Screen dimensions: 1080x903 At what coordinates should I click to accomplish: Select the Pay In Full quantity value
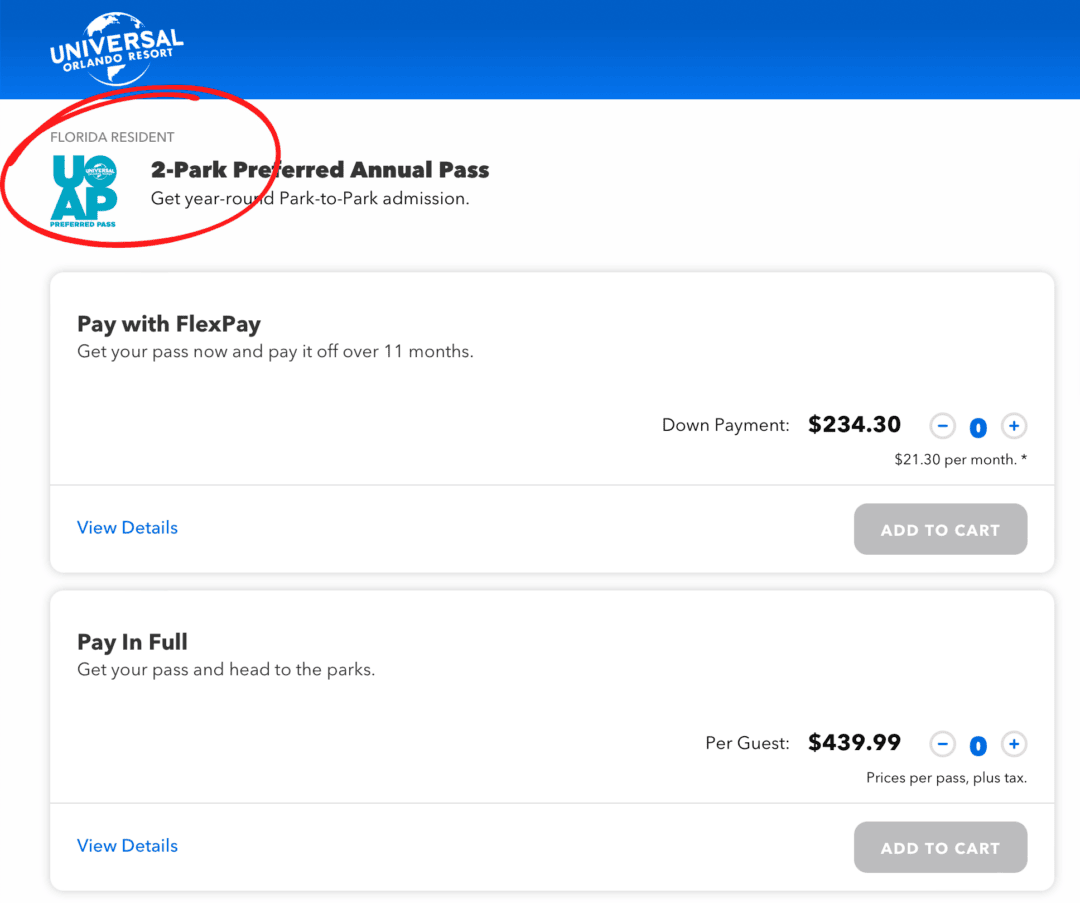(978, 745)
